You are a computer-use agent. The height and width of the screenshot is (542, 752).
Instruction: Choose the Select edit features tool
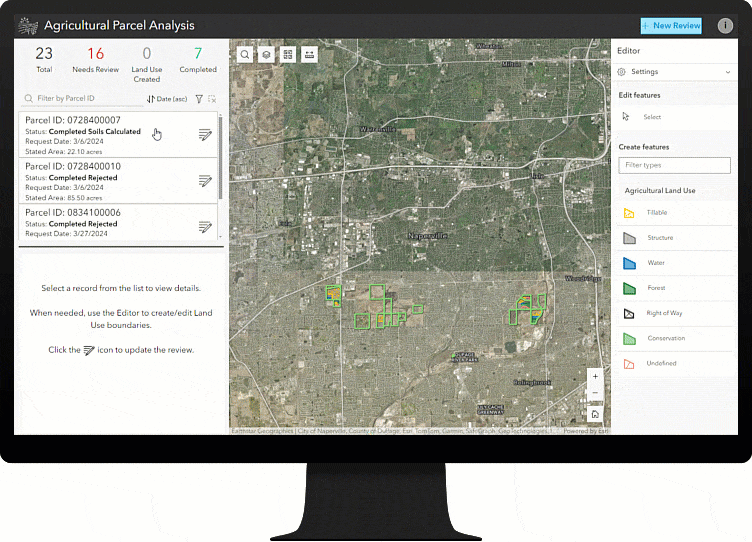click(674, 117)
